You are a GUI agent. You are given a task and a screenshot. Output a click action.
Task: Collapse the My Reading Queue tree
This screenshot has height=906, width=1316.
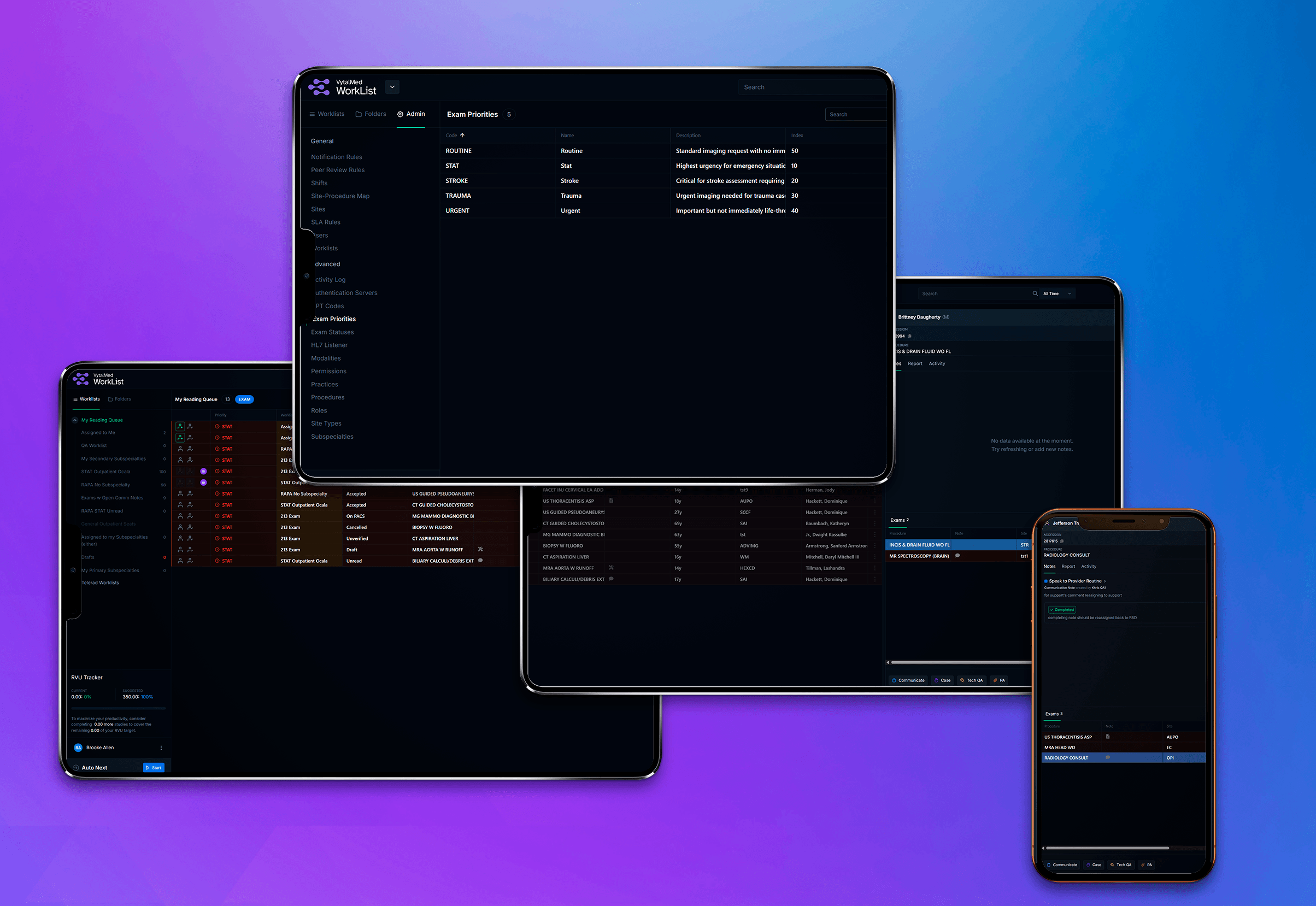[75, 420]
